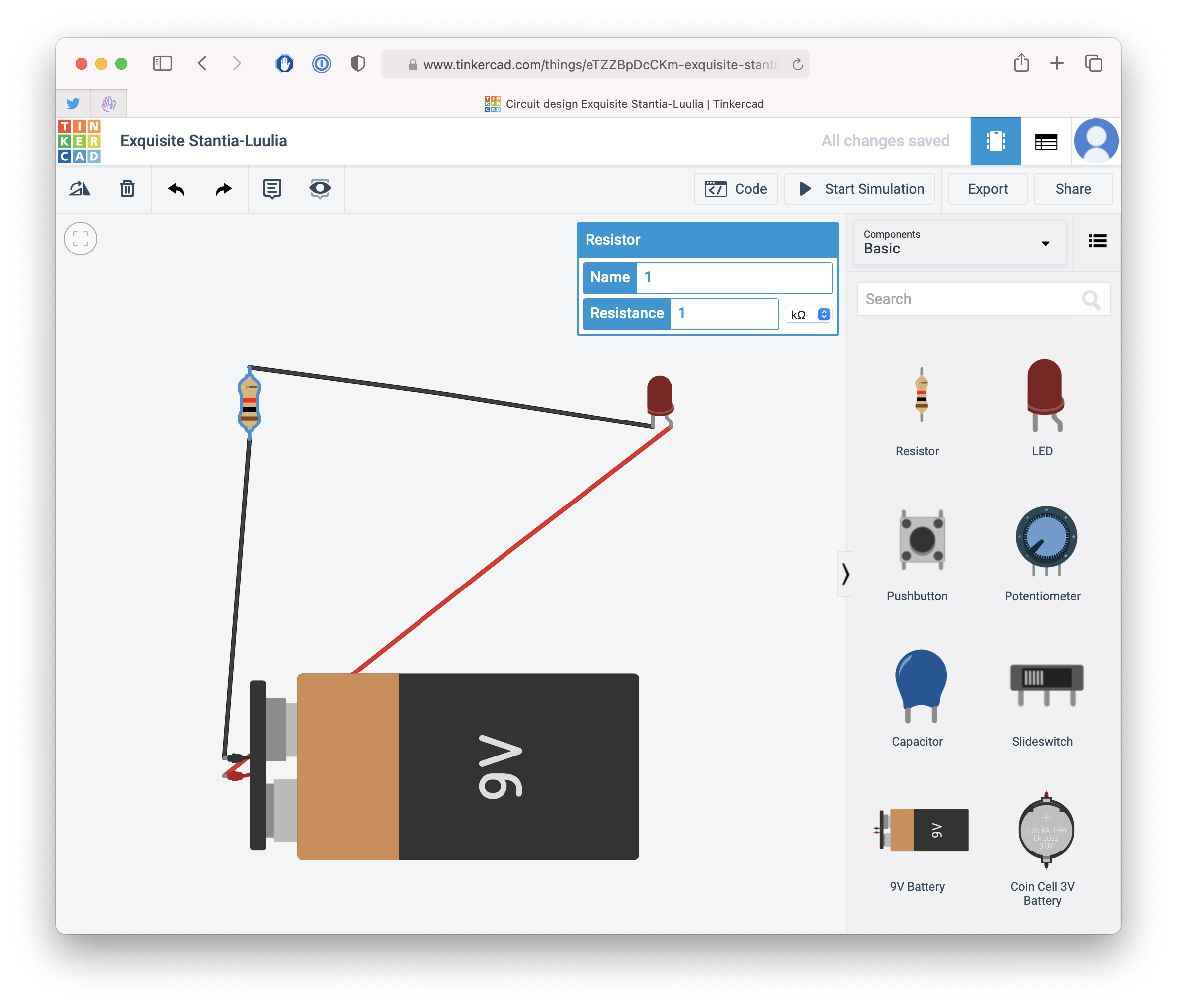The image size is (1177, 1008).
Task: Open the kΩ resistance unit dropdown
Action: (809, 314)
